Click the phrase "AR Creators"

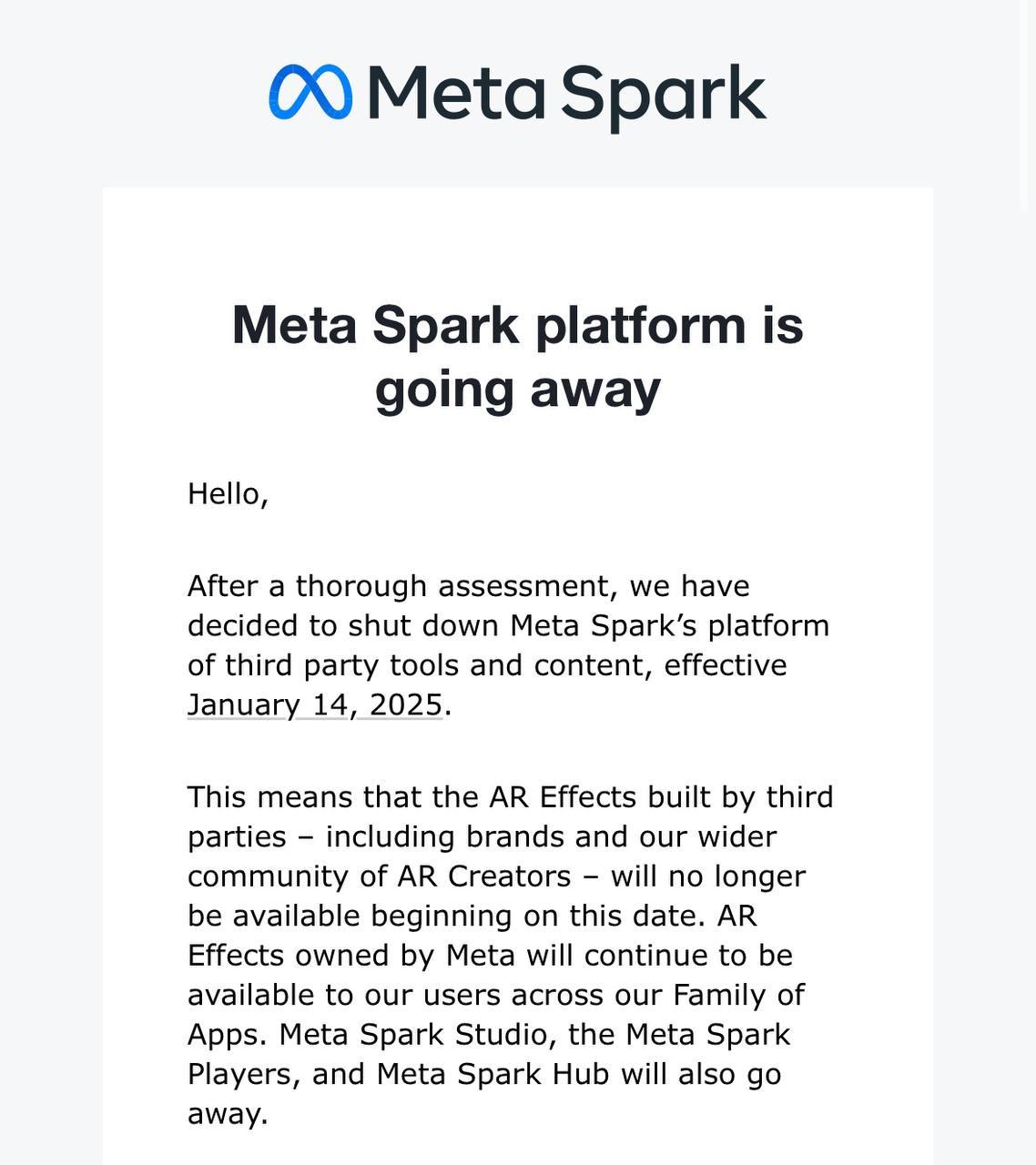coord(483,876)
